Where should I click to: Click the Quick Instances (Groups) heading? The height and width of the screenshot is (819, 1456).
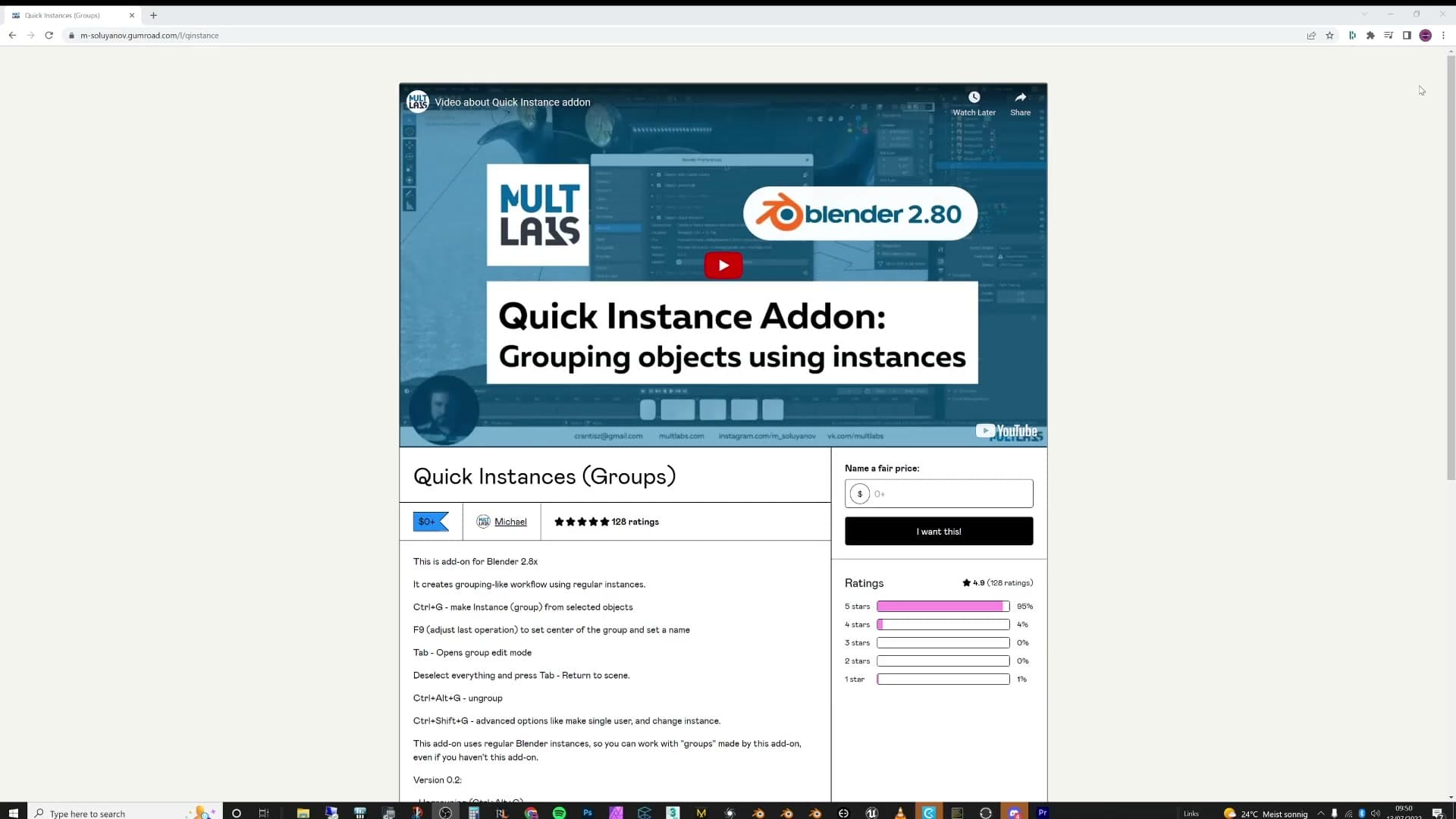tap(544, 476)
